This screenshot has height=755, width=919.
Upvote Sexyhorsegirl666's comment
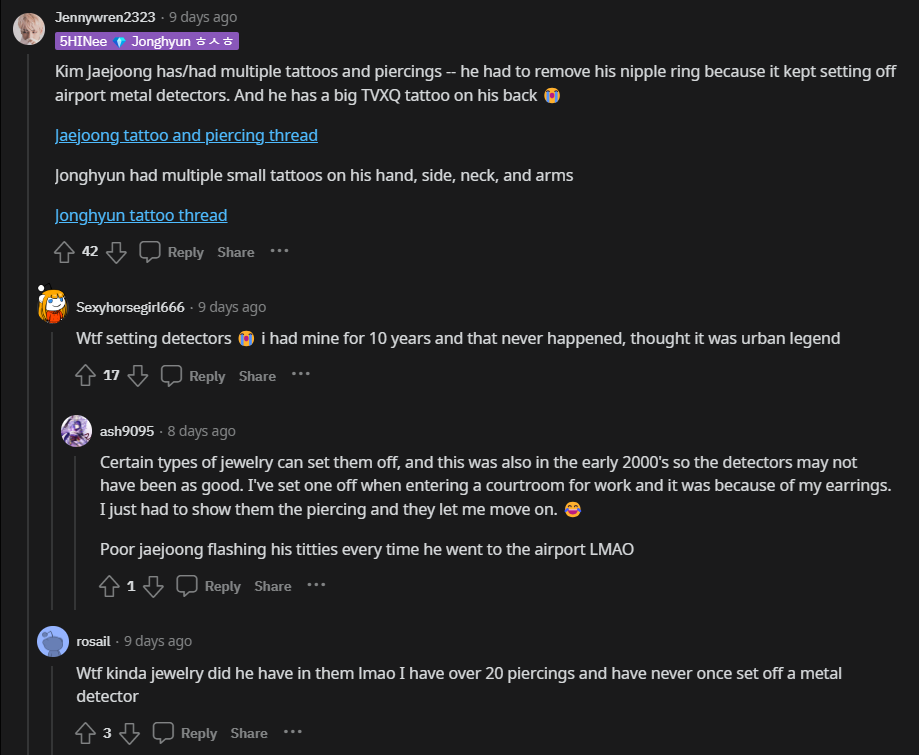(x=86, y=376)
